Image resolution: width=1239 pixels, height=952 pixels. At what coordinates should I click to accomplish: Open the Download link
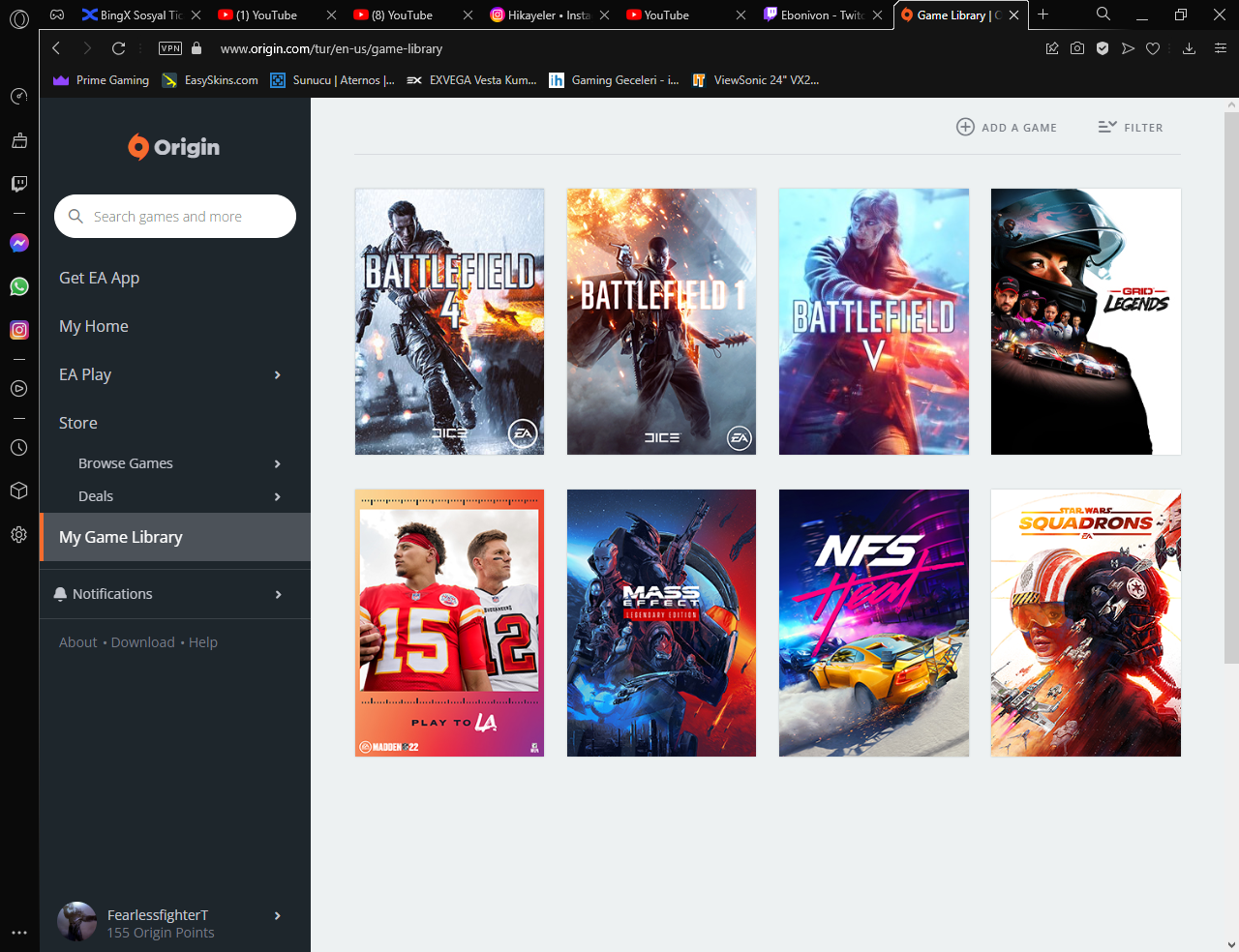tap(143, 642)
